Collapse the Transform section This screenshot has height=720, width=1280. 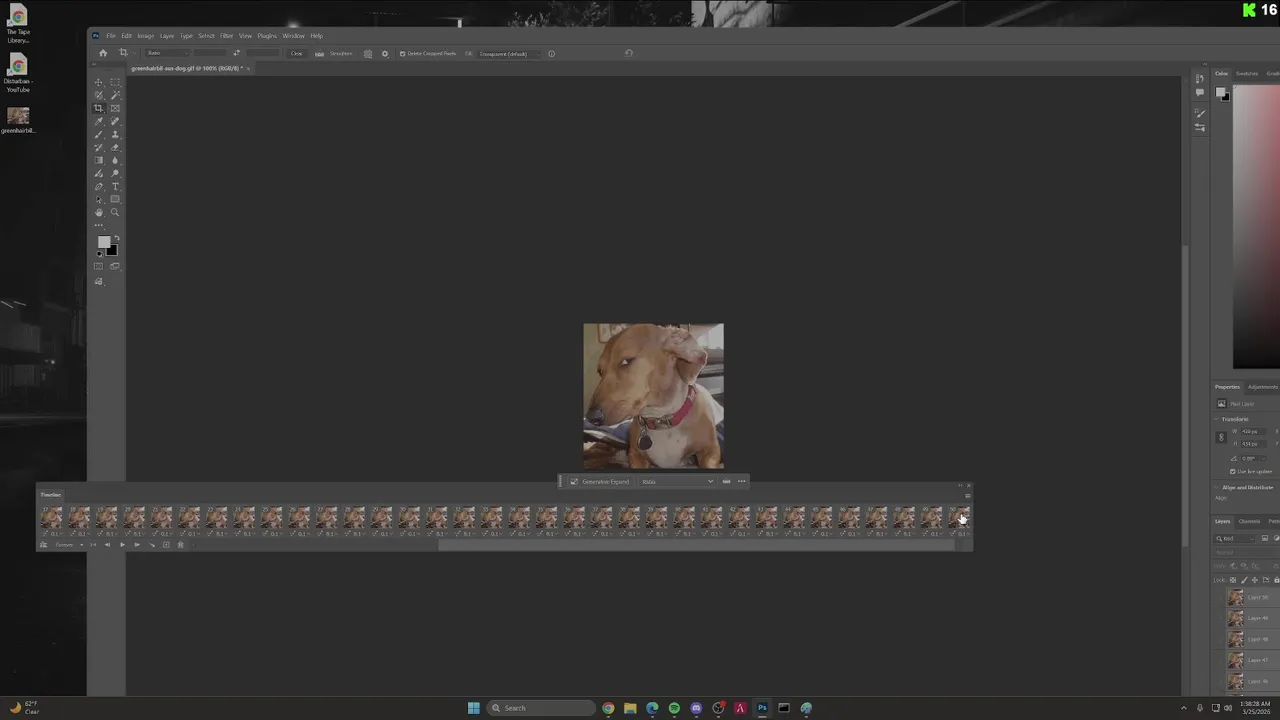coord(1217,419)
